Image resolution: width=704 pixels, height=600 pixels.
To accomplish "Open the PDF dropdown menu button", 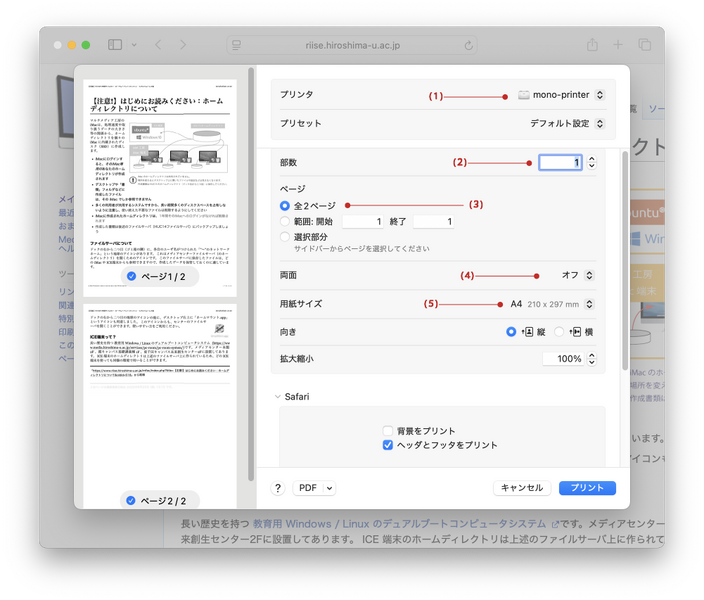I will [x=314, y=488].
